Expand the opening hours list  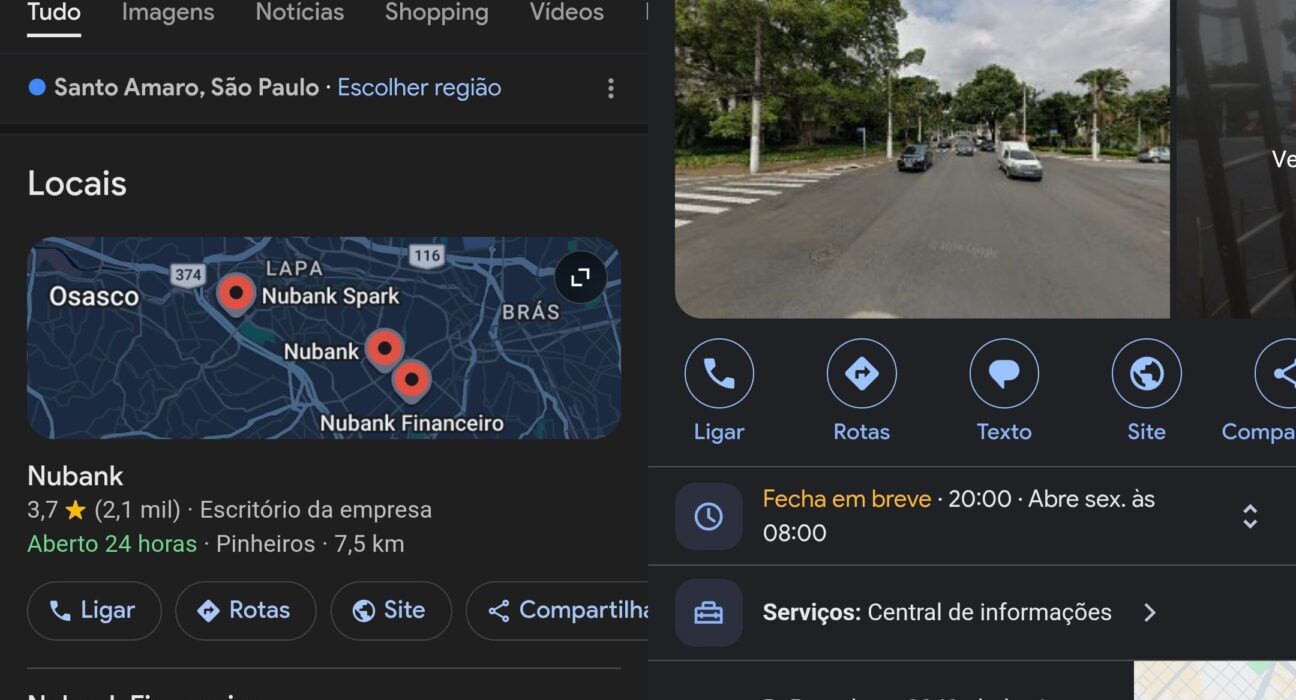pos(1250,516)
